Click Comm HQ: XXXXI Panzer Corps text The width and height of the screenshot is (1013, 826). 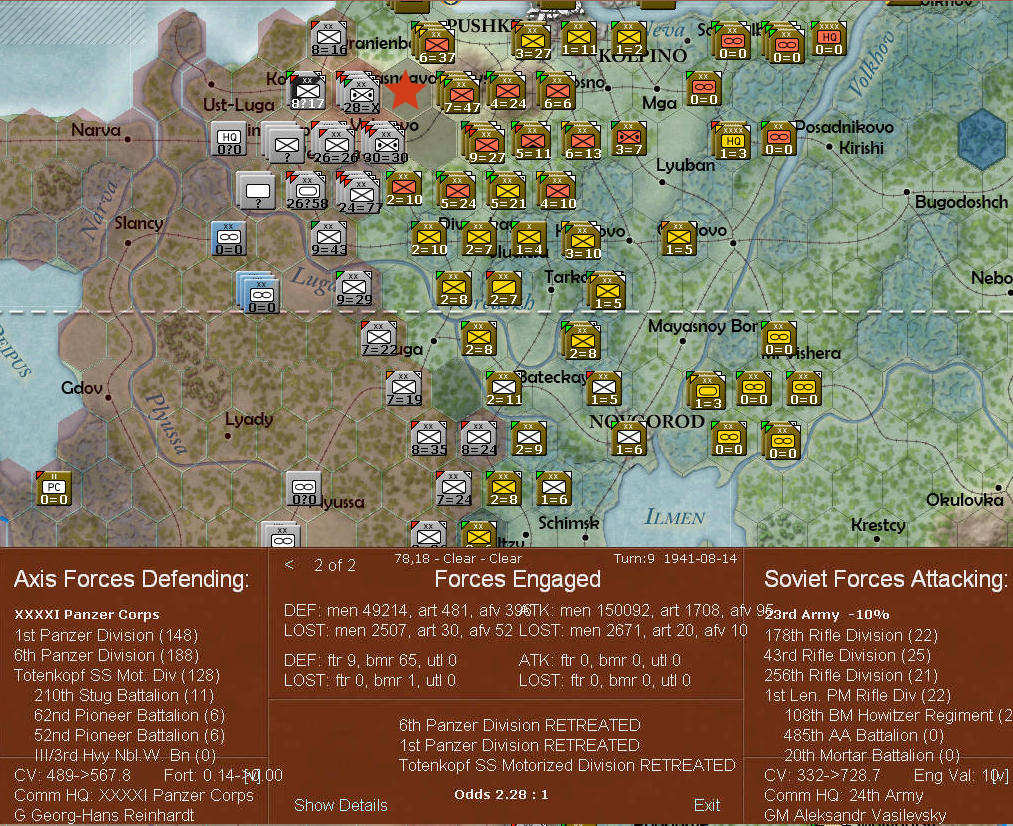point(134,795)
